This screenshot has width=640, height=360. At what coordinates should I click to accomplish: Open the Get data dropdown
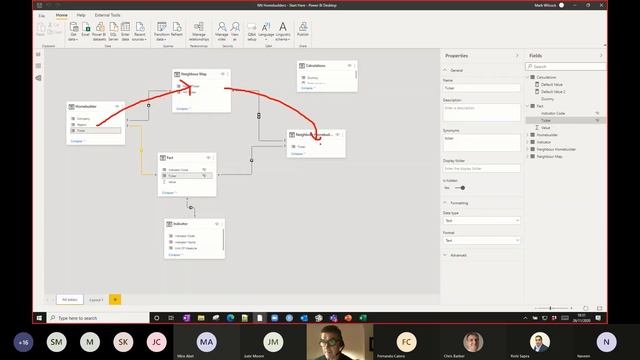73,31
